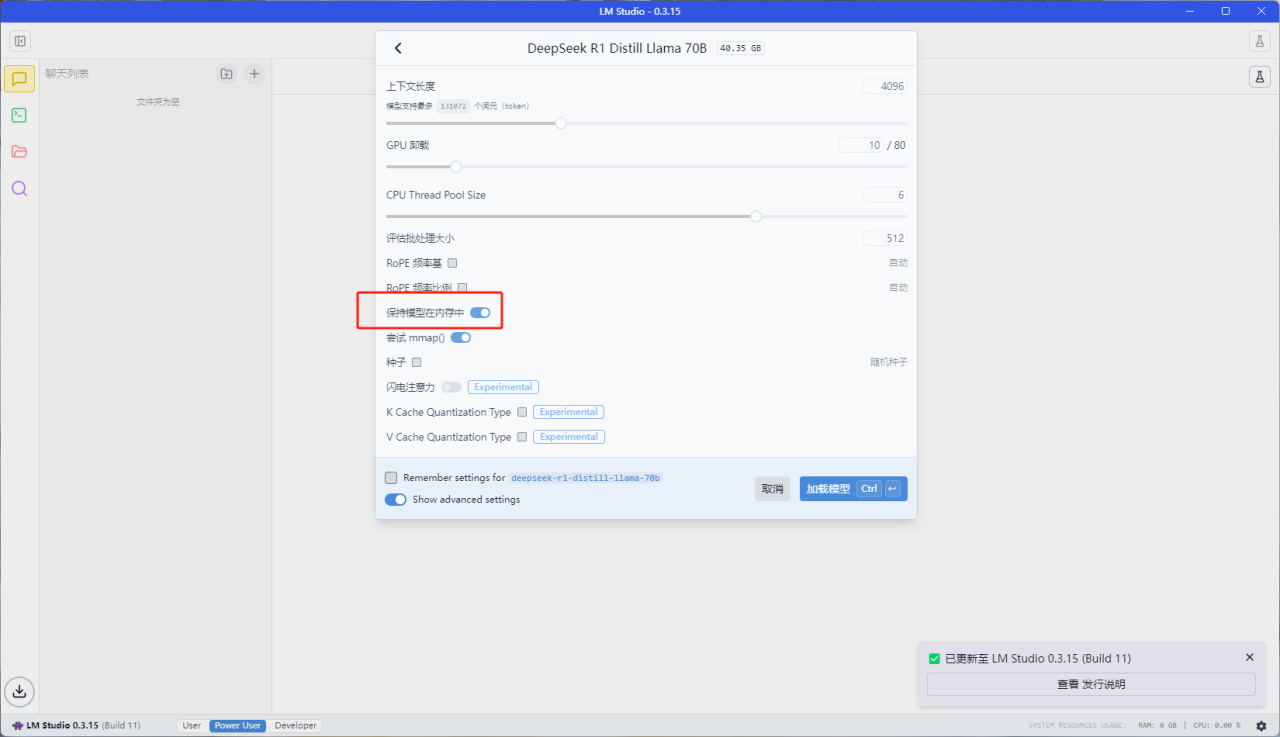1280x737 pixels.
Task: Toggle the 尝试 mmap() switch
Action: (x=461, y=338)
